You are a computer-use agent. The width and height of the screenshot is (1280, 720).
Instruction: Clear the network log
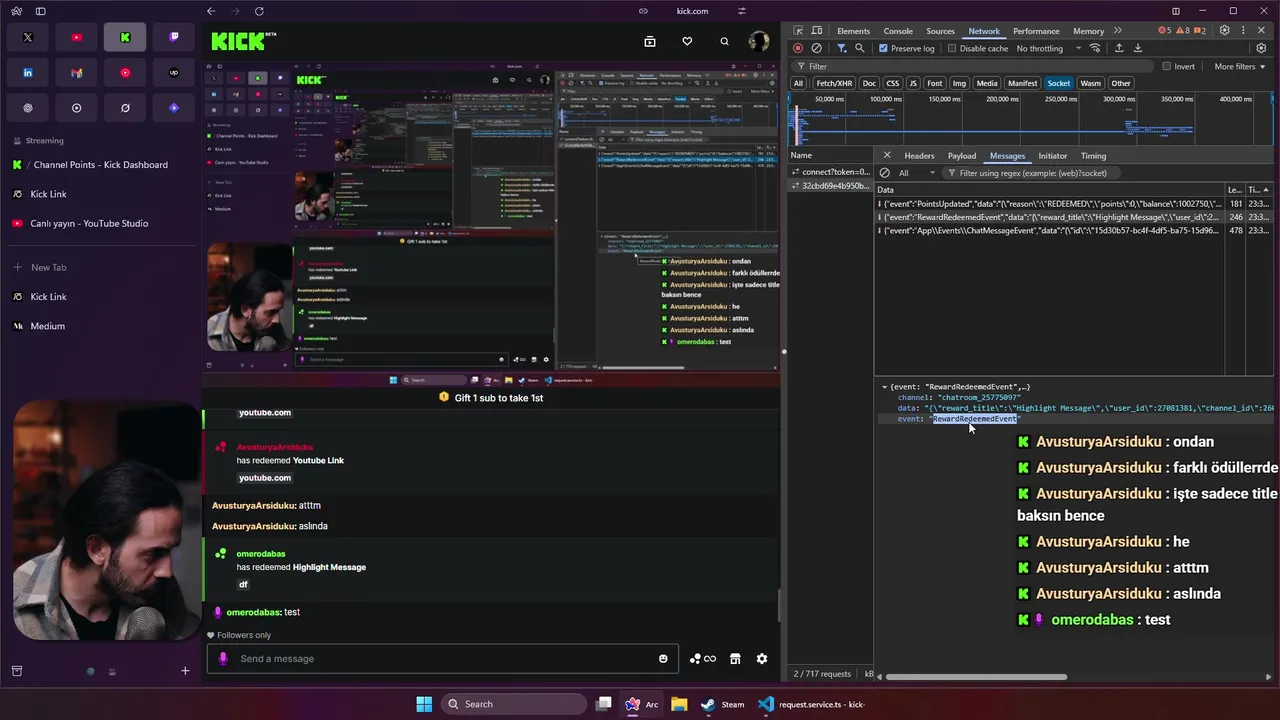[817, 48]
